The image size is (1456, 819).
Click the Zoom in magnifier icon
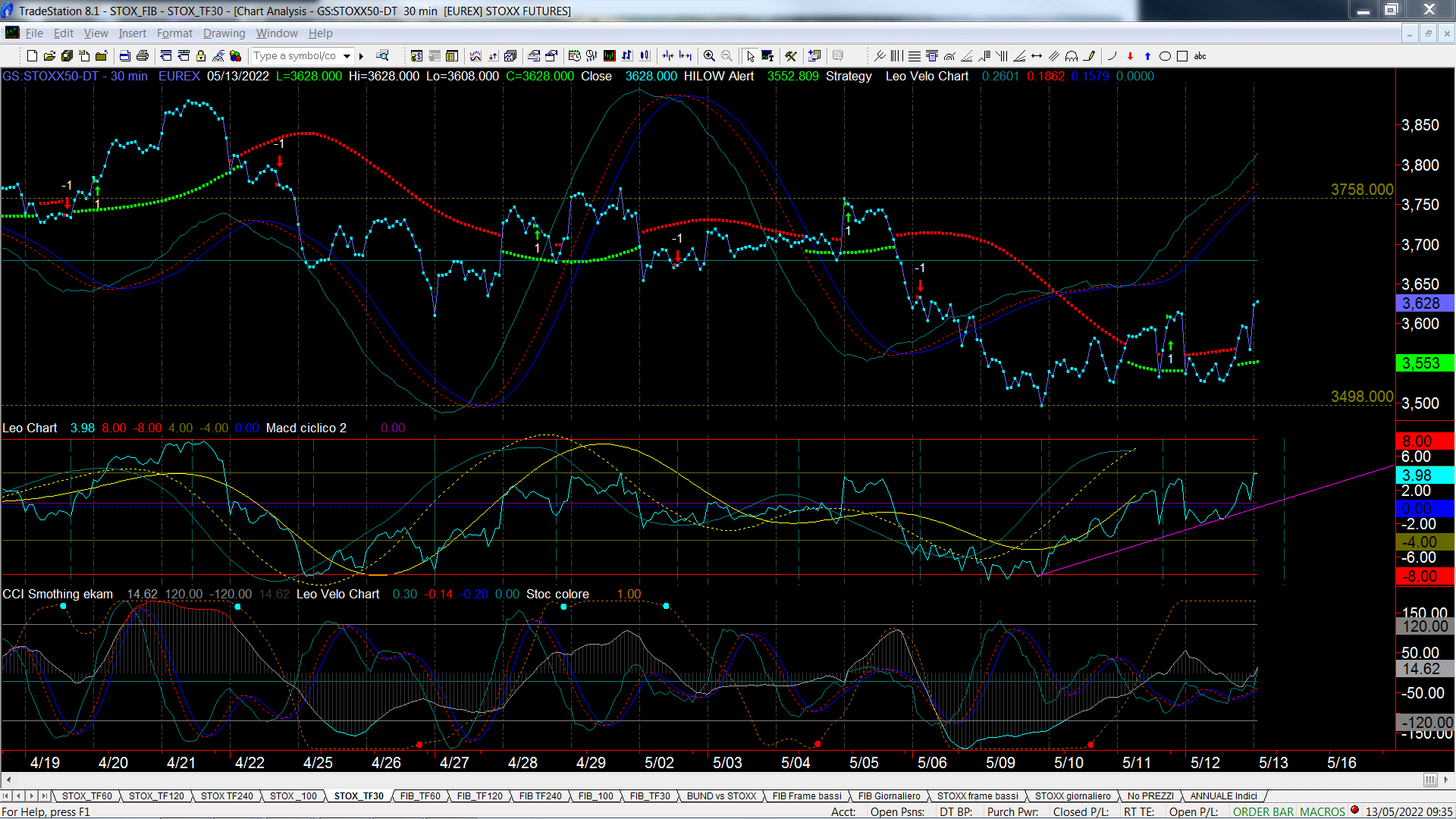pyautogui.click(x=709, y=56)
